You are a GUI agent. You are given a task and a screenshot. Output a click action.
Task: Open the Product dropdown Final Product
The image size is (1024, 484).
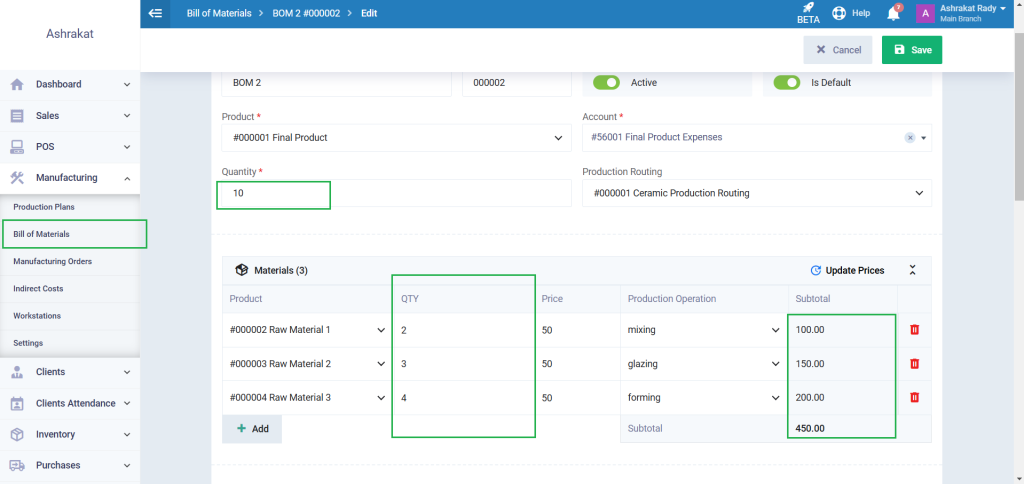(397, 138)
